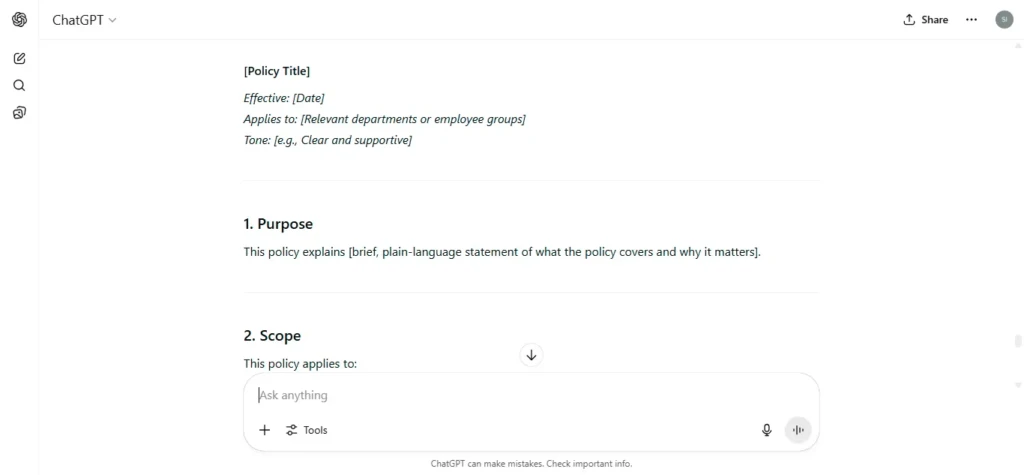Click the 1. Purpose heading
The height and width of the screenshot is (475, 1024).
tap(278, 224)
